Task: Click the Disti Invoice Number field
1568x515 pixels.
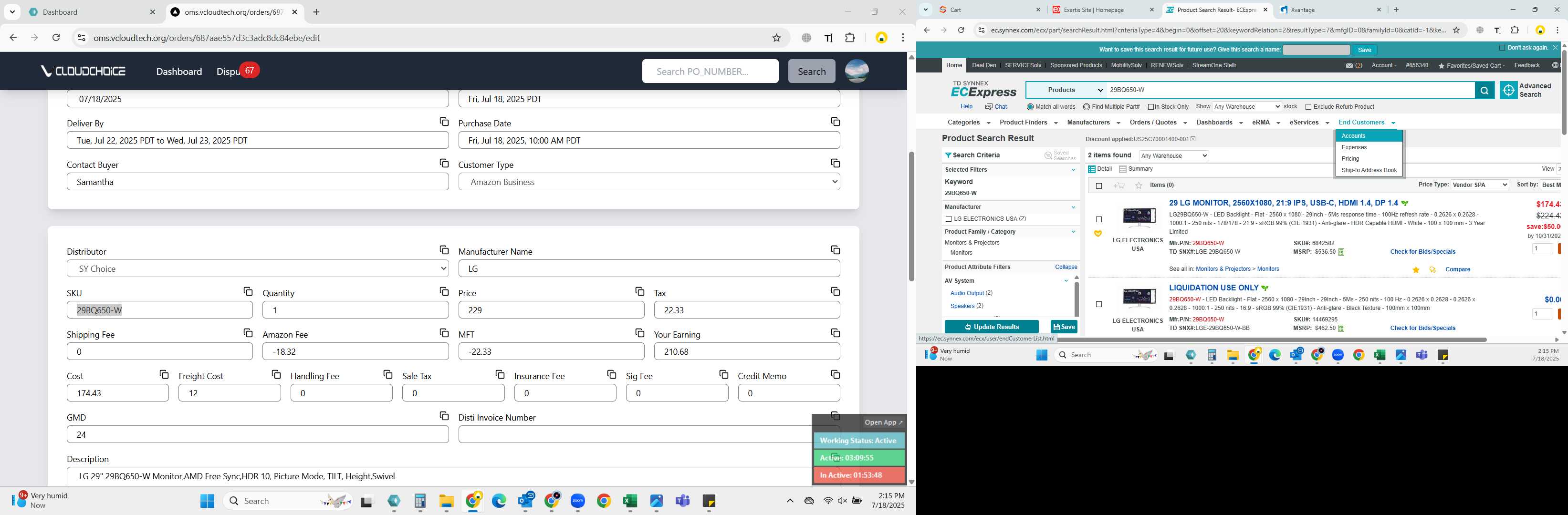Action: tap(636, 434)
